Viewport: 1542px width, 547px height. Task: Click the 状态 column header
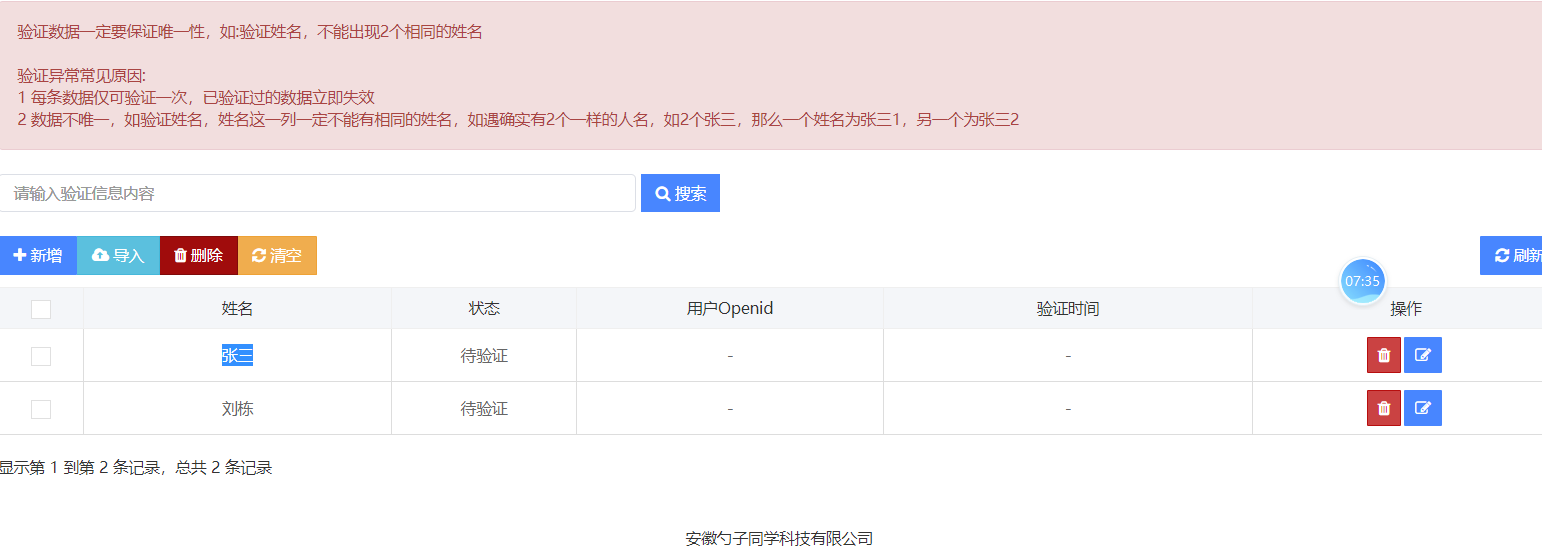click(x=484, y=308)
